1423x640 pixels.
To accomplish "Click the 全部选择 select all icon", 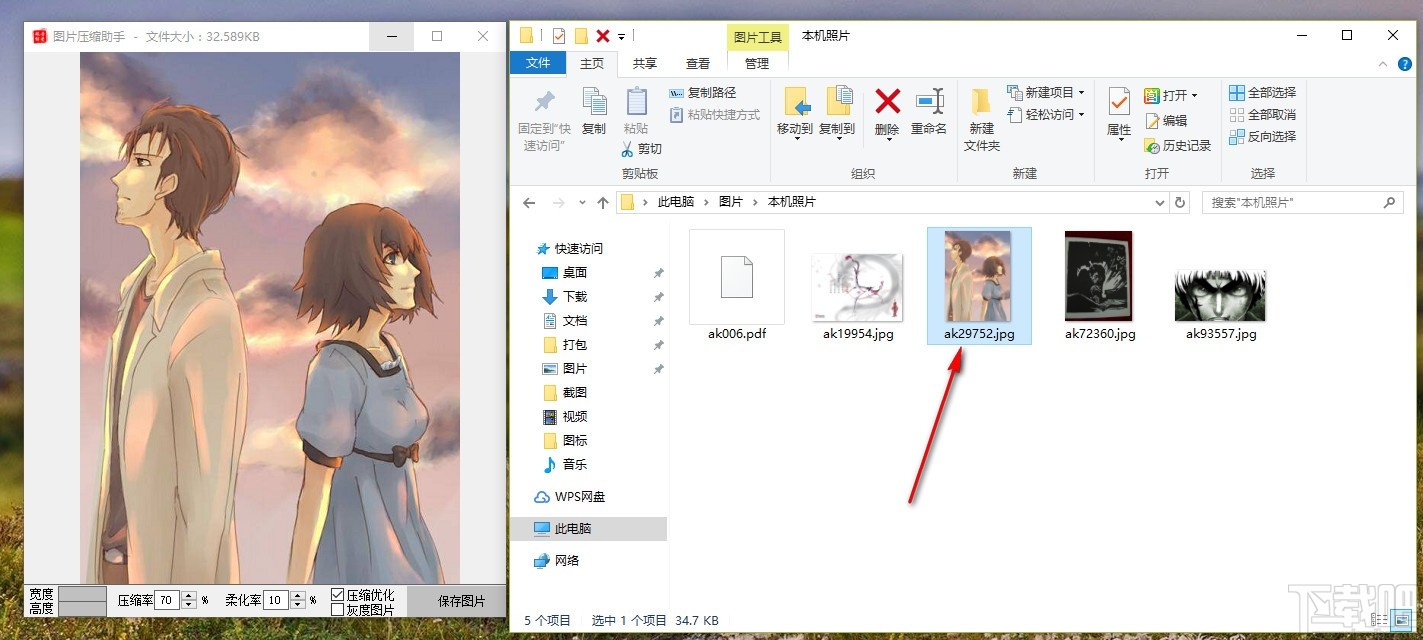I will [x=1237, y=94].
